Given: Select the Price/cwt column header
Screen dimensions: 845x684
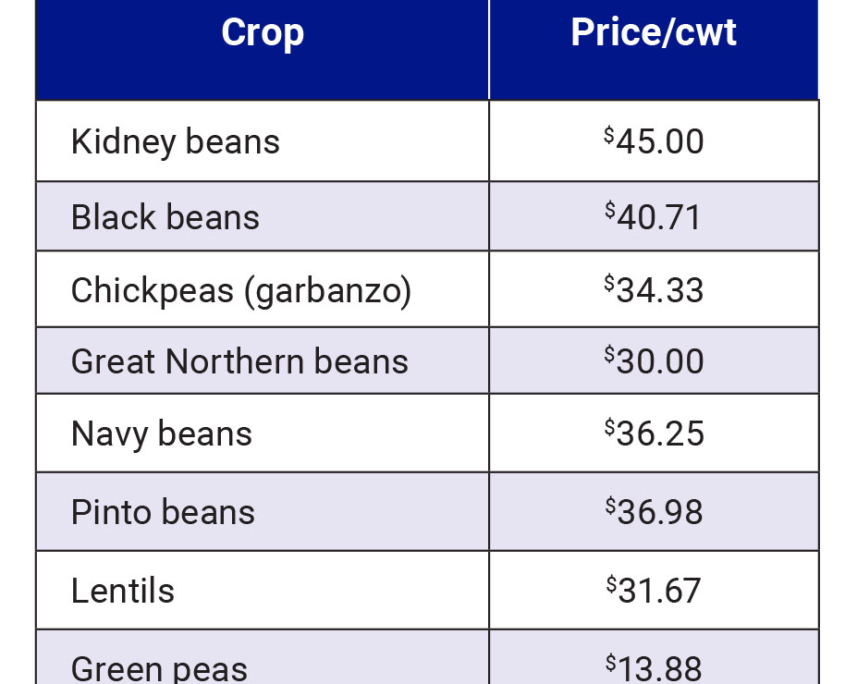Looking at the screenshot, I should 653,33.
